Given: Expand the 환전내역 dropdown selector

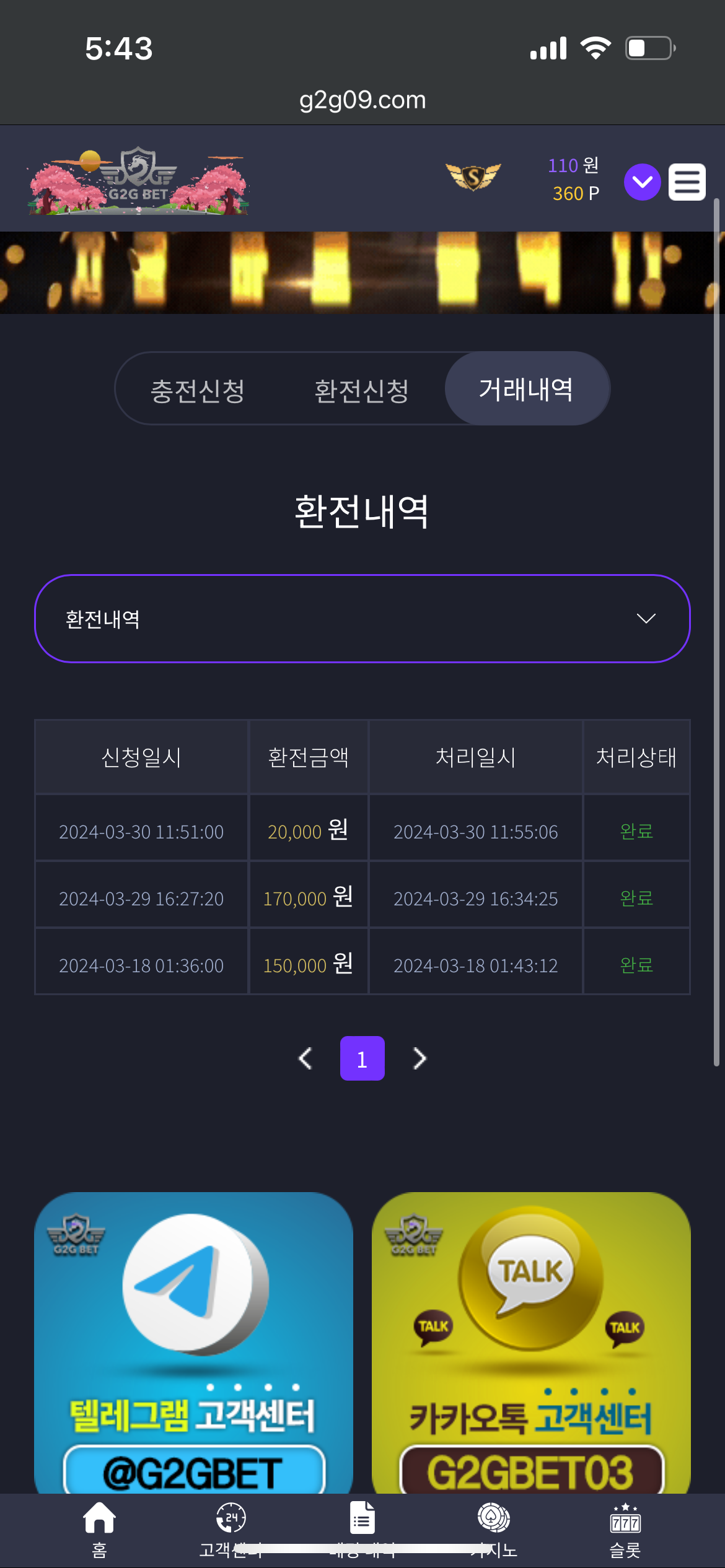Looking at the screenshot, I should click(362, 619).
